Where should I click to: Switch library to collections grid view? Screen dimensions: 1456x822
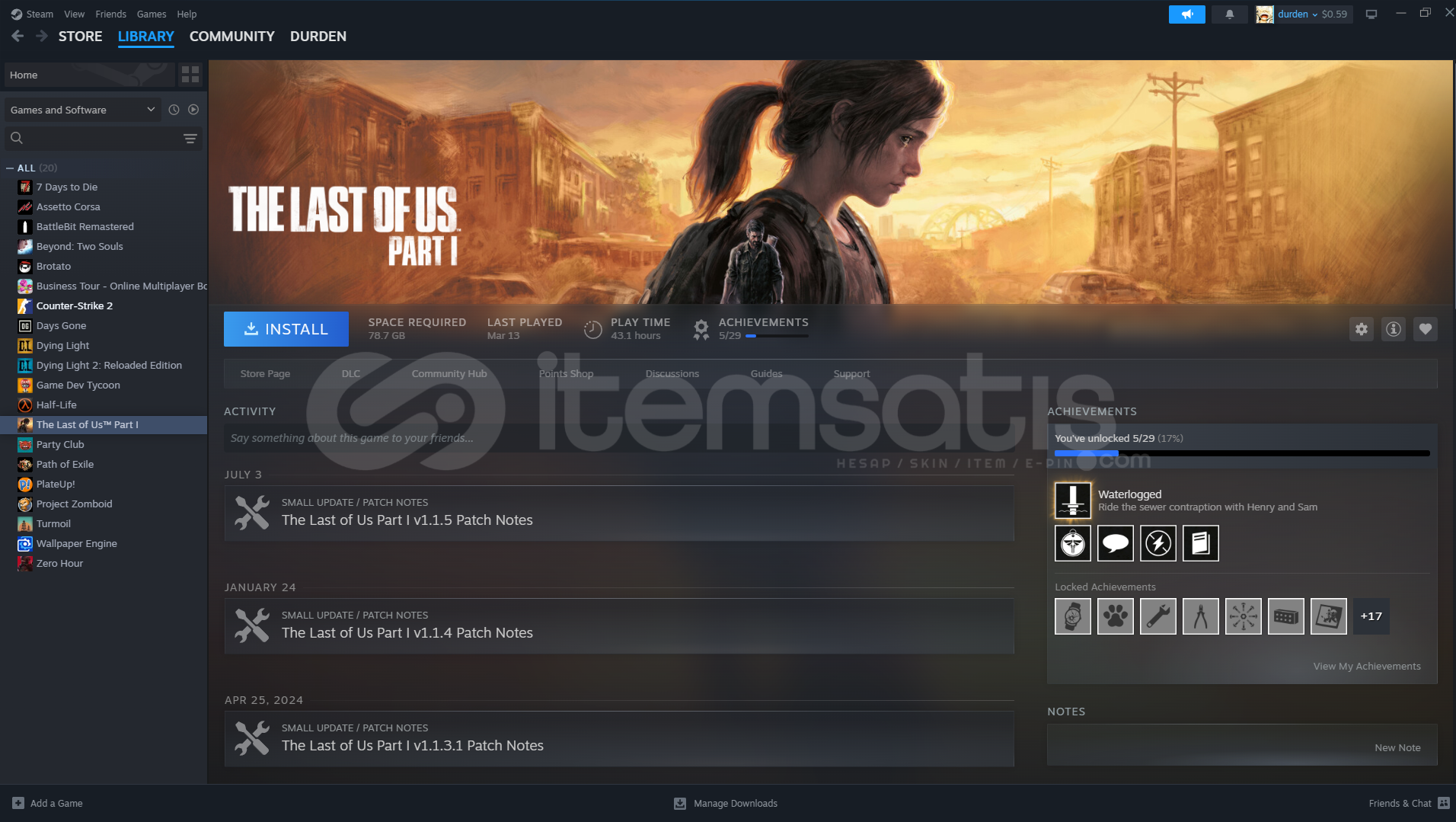click(190, 74)
